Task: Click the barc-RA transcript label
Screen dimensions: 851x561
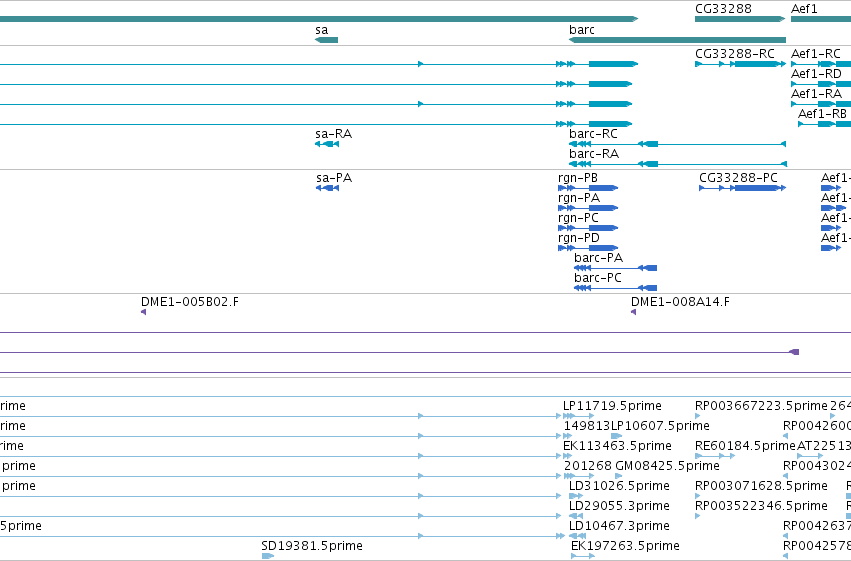Action: (x=593, y=154)
